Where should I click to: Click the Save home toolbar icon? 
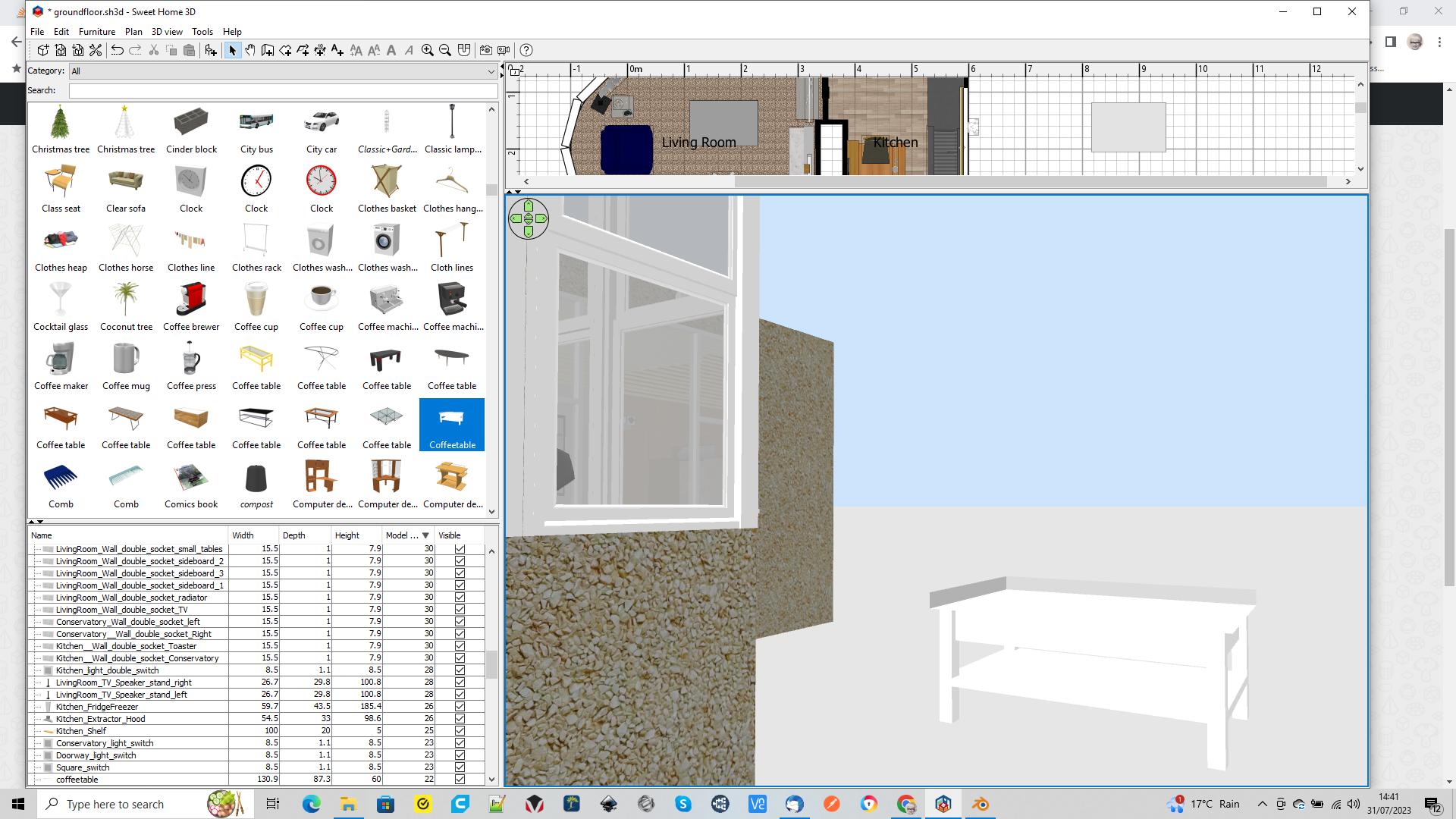tap(78, 50)
